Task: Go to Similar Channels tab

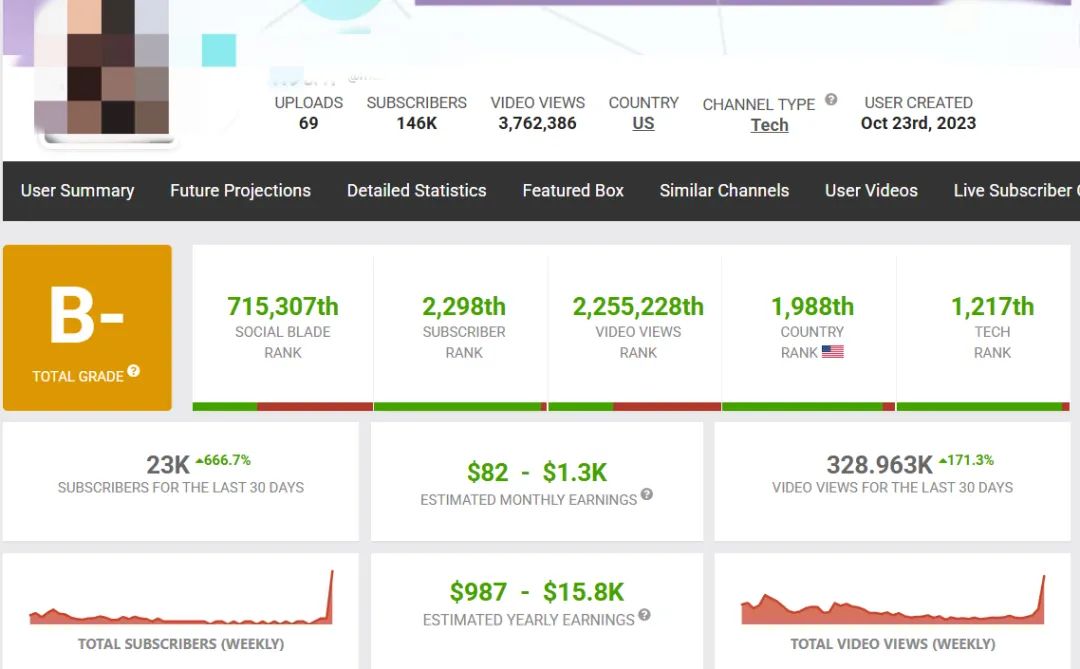Action: 724,191
